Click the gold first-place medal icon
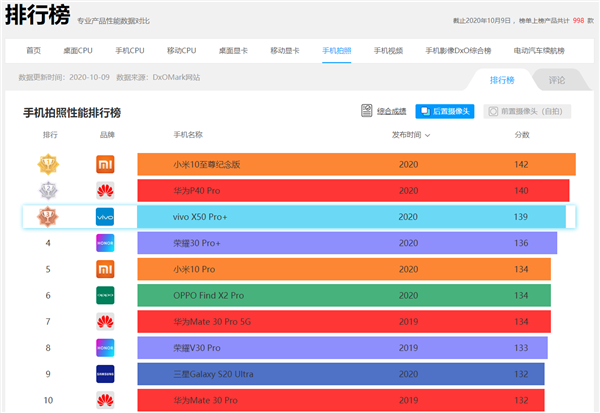The height and width of the screenshot is (413, 600). [48, 164]
